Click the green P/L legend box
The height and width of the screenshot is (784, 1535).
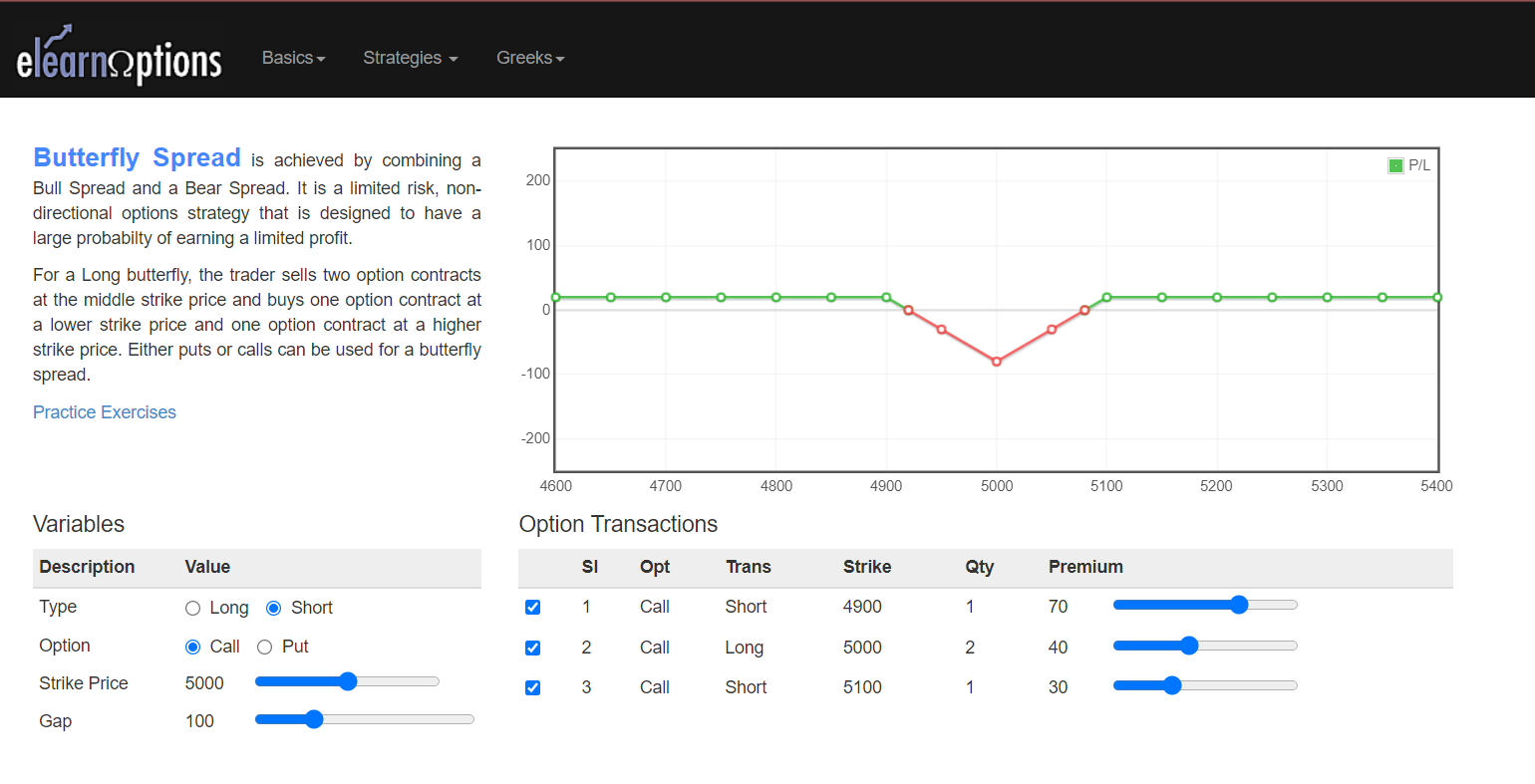point(1395,165)
